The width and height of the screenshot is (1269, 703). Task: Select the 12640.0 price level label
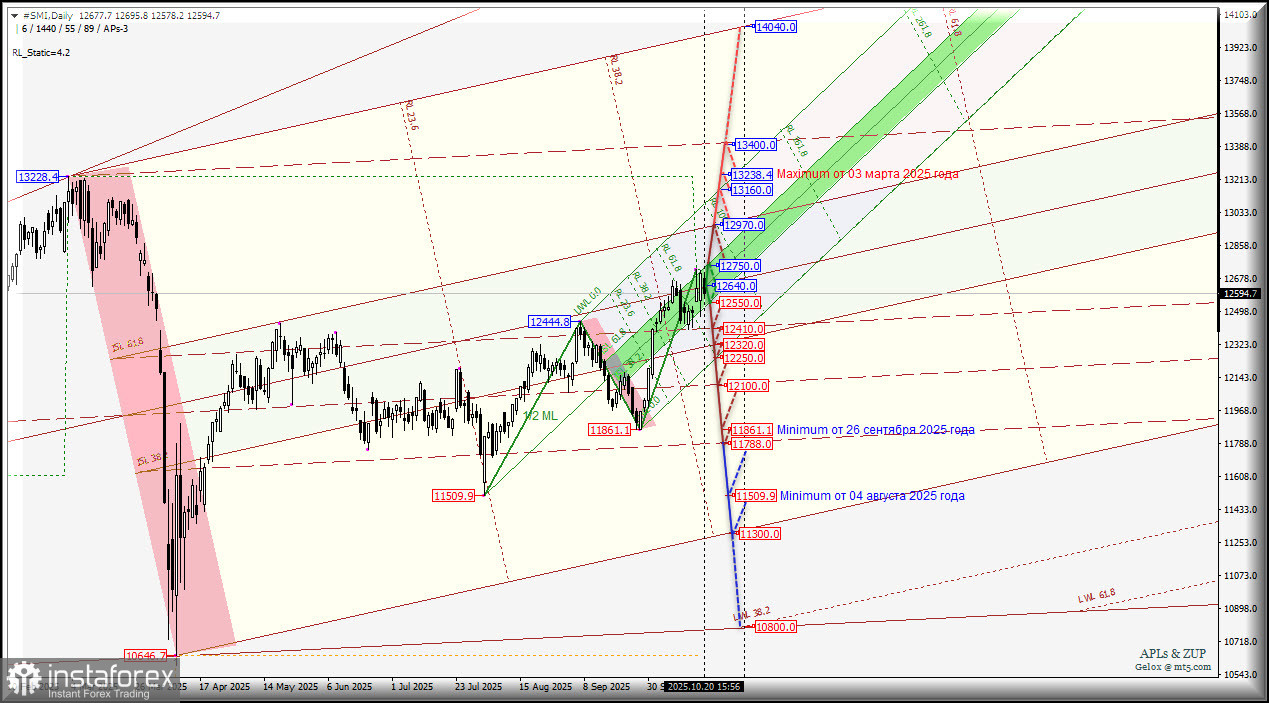point(736,286)
